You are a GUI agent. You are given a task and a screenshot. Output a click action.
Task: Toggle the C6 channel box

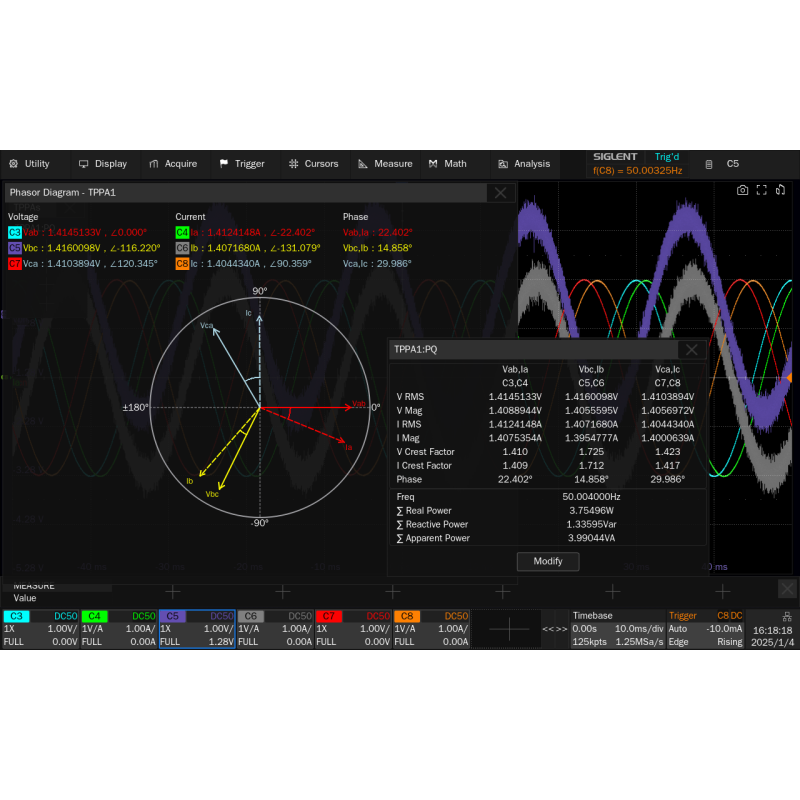[275, 629]
